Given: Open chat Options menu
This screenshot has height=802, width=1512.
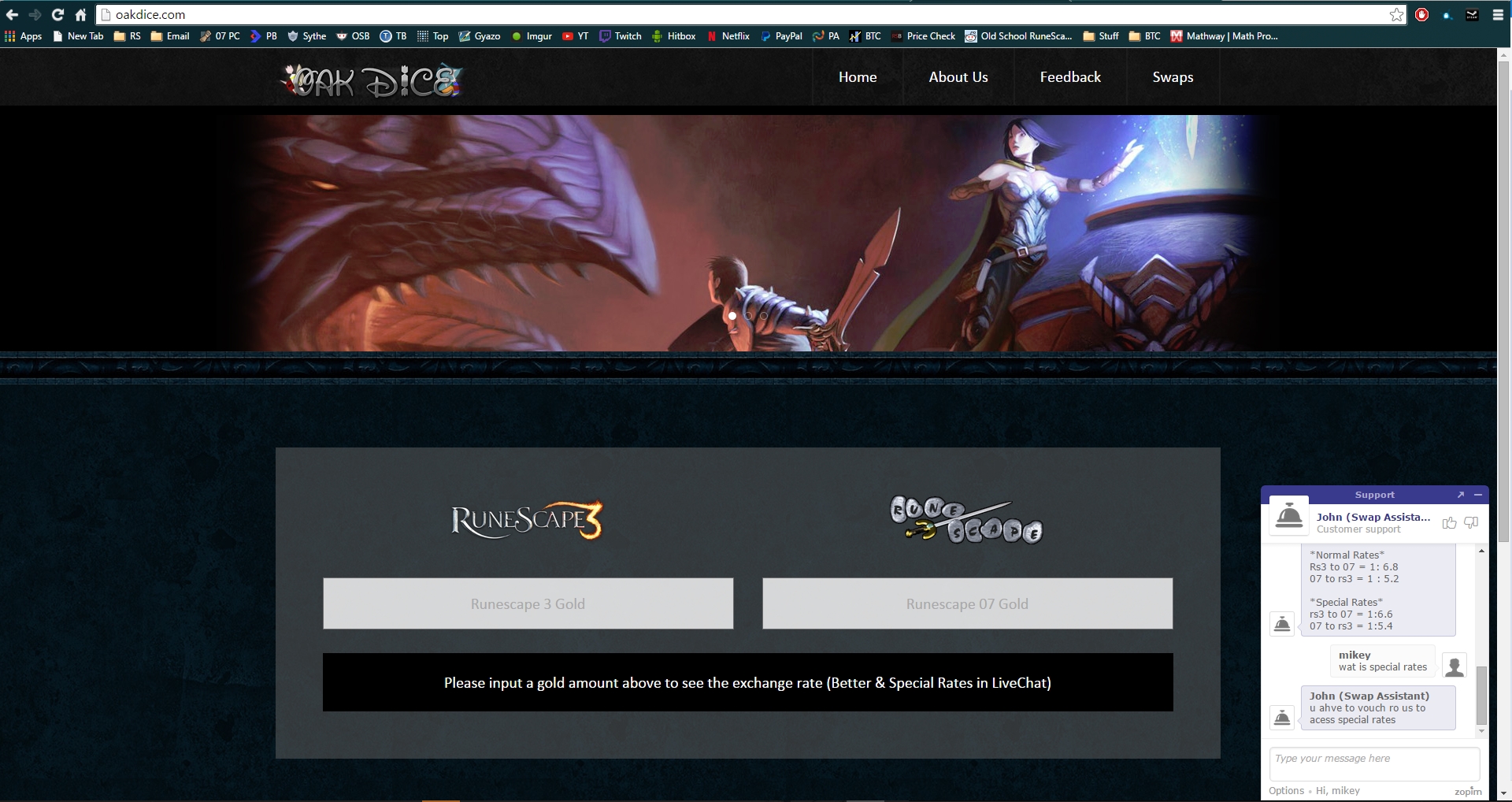Looking at the screenshot, I should point(1286,790).
